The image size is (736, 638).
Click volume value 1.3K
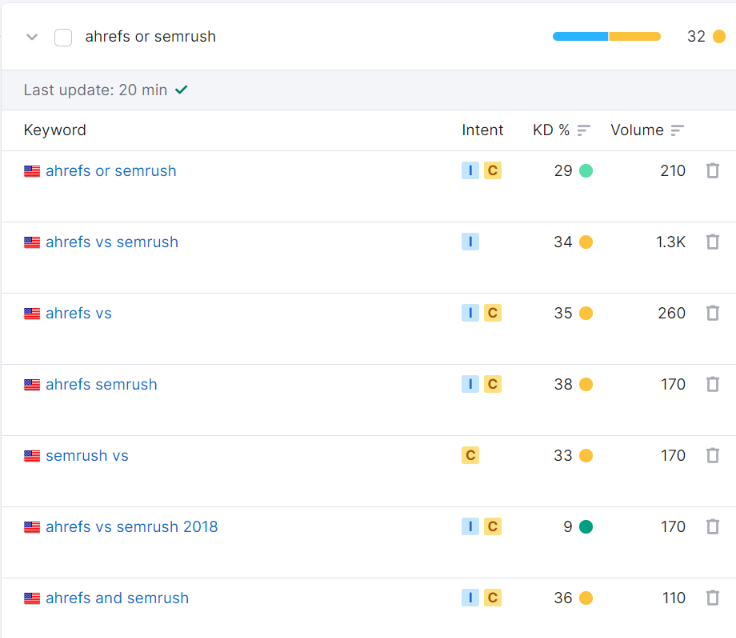pos(671,242)
